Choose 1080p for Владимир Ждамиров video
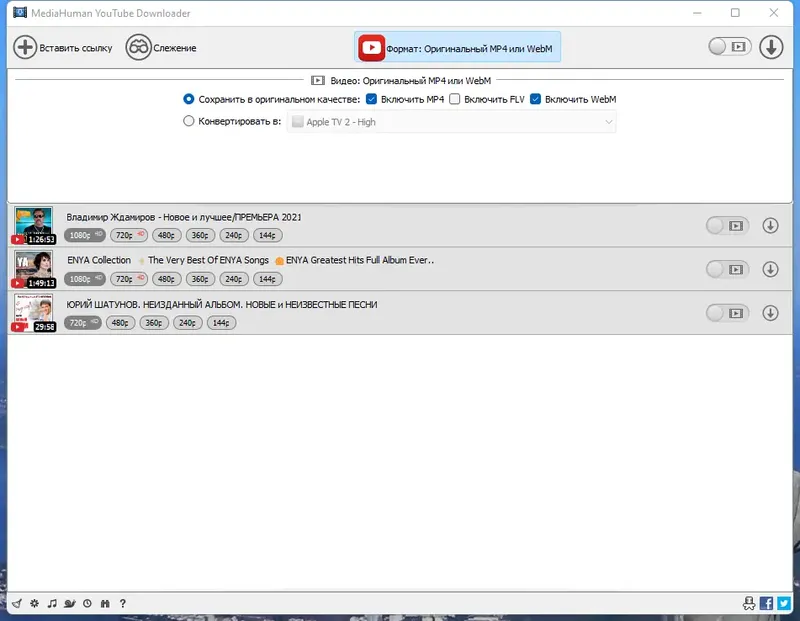This screenshot has height=621, width=800. click(85, 235)
